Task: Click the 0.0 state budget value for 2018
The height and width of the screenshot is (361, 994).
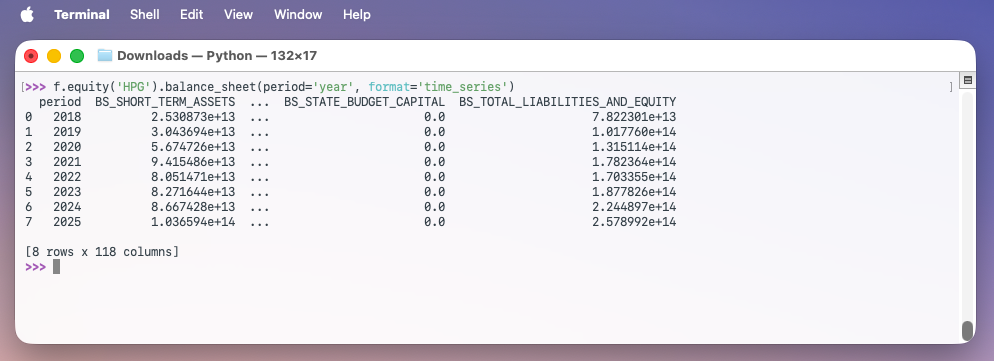Action: click(x=435, y=117)
